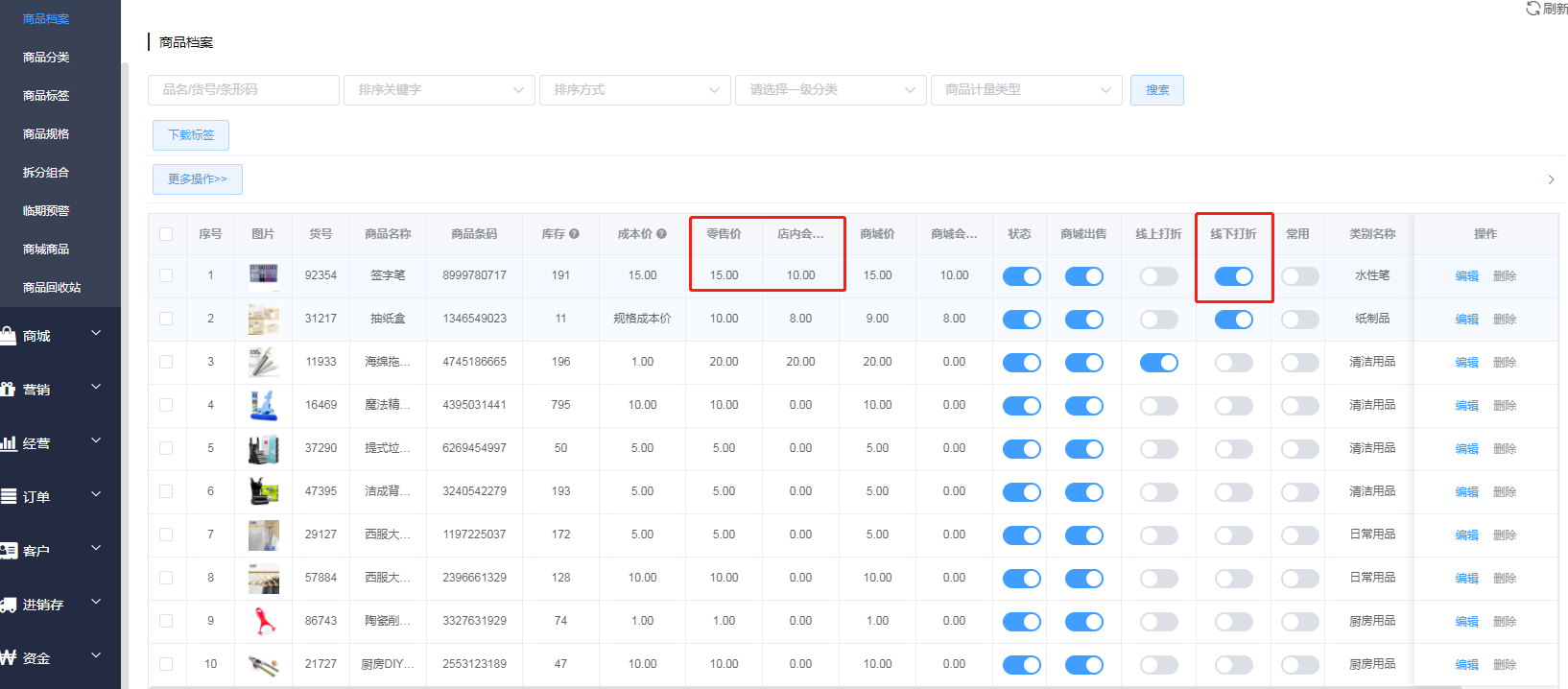
Task: Click 编辑 link for product 92354
Action: coord(1466,276)
